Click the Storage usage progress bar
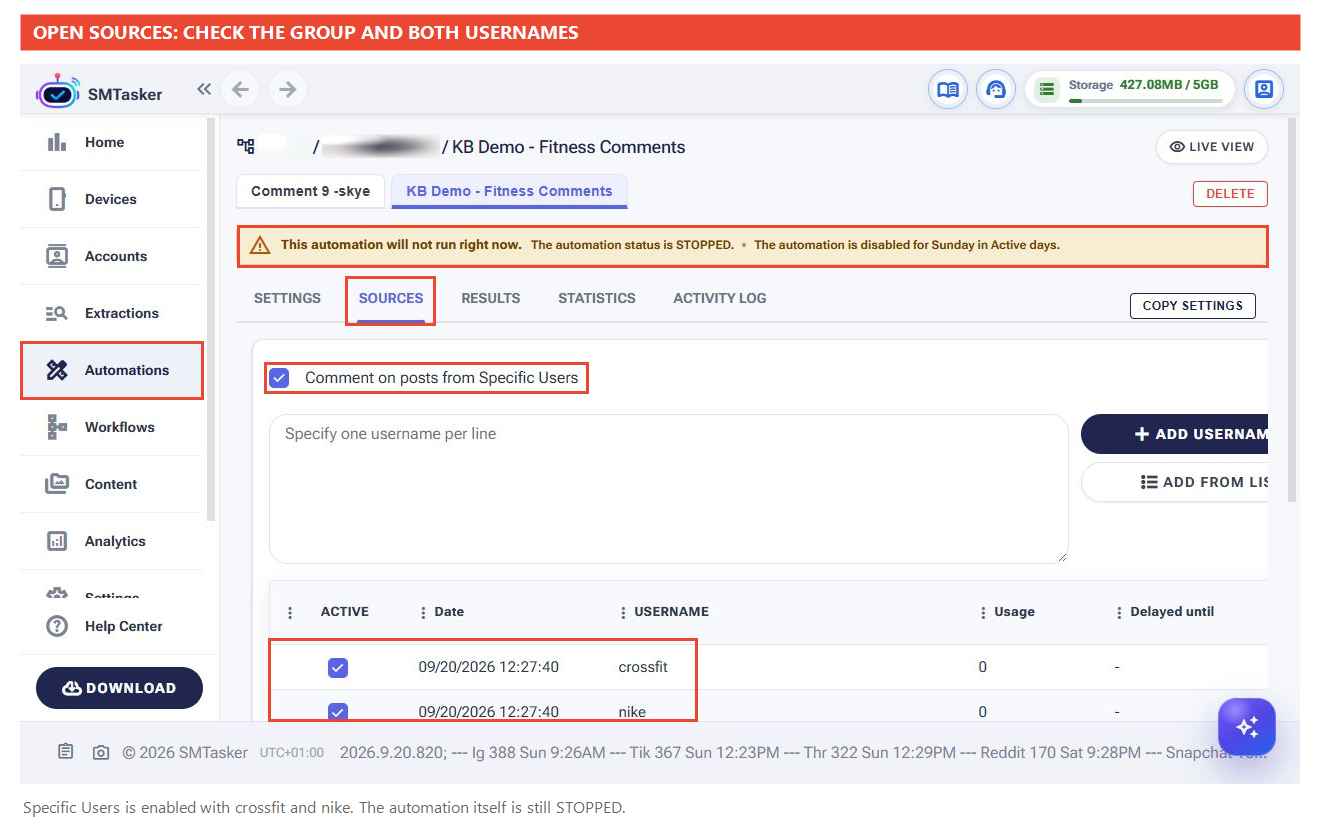1320x836 pixels. pos(1145,101)
